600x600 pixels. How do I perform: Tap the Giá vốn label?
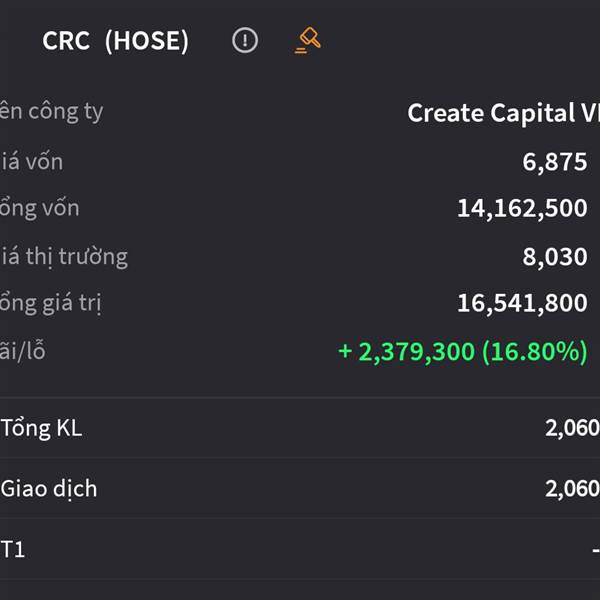pos(31,162)
